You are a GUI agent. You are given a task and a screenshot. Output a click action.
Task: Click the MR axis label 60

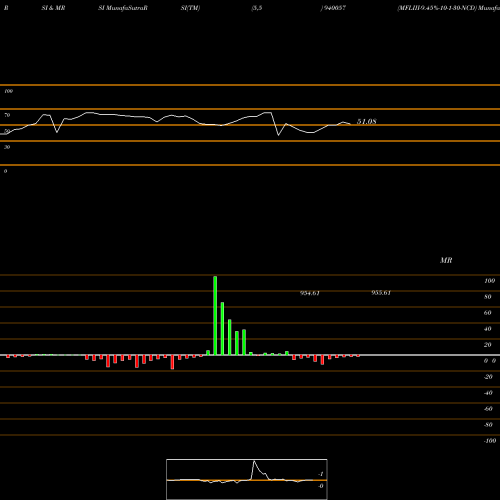click(488, 313)
